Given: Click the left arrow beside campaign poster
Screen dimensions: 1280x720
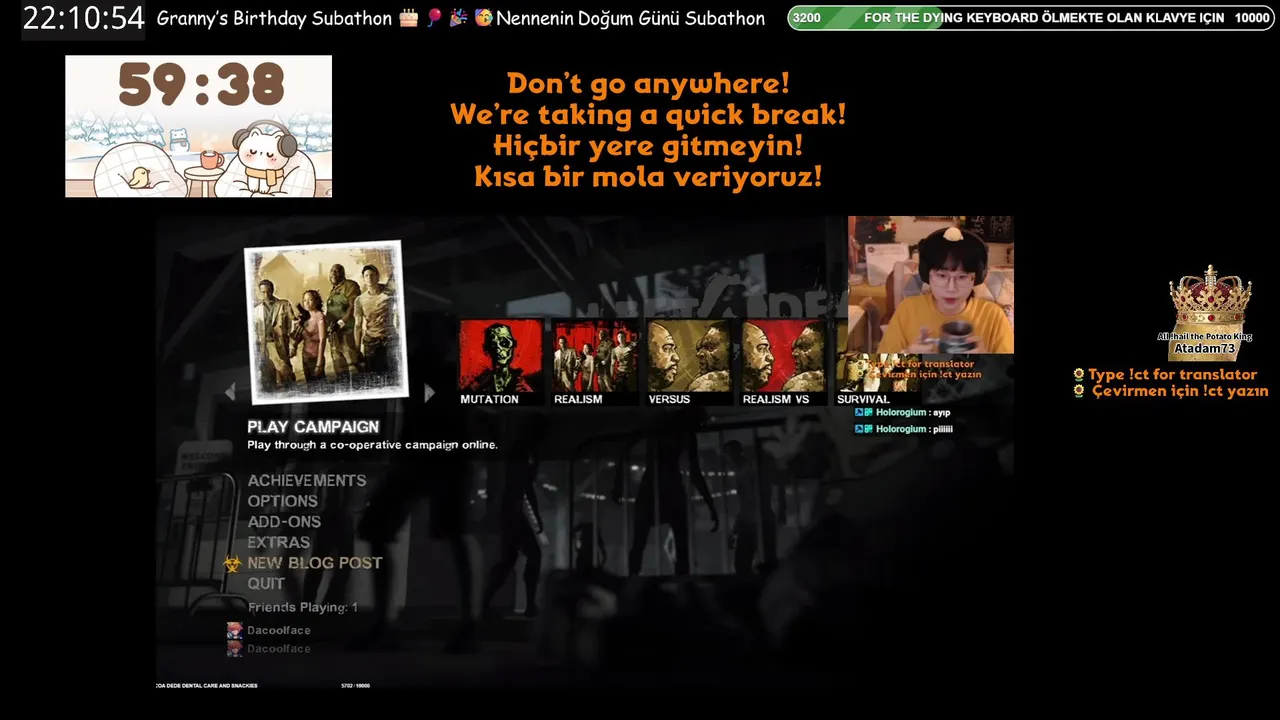Looking at the screenshot, I should (230, 392).
